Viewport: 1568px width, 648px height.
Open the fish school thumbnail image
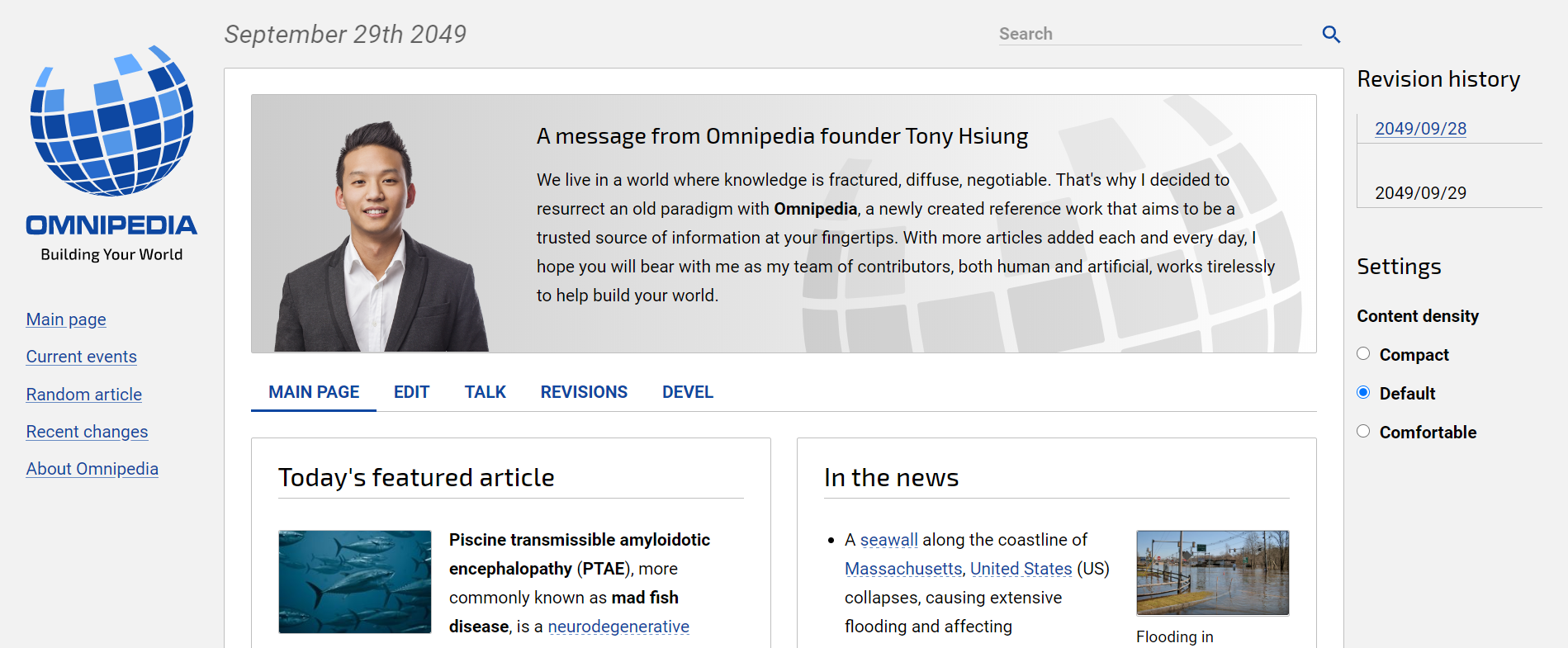click(x=355, y=582)
